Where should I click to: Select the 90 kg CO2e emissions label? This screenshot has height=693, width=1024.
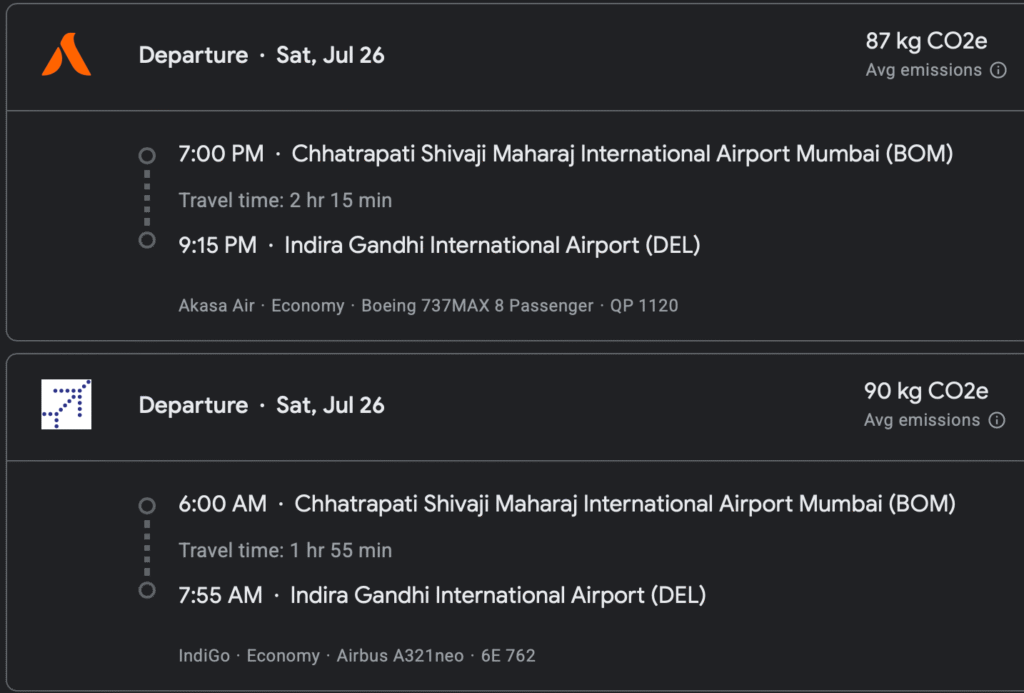point(925,391)
